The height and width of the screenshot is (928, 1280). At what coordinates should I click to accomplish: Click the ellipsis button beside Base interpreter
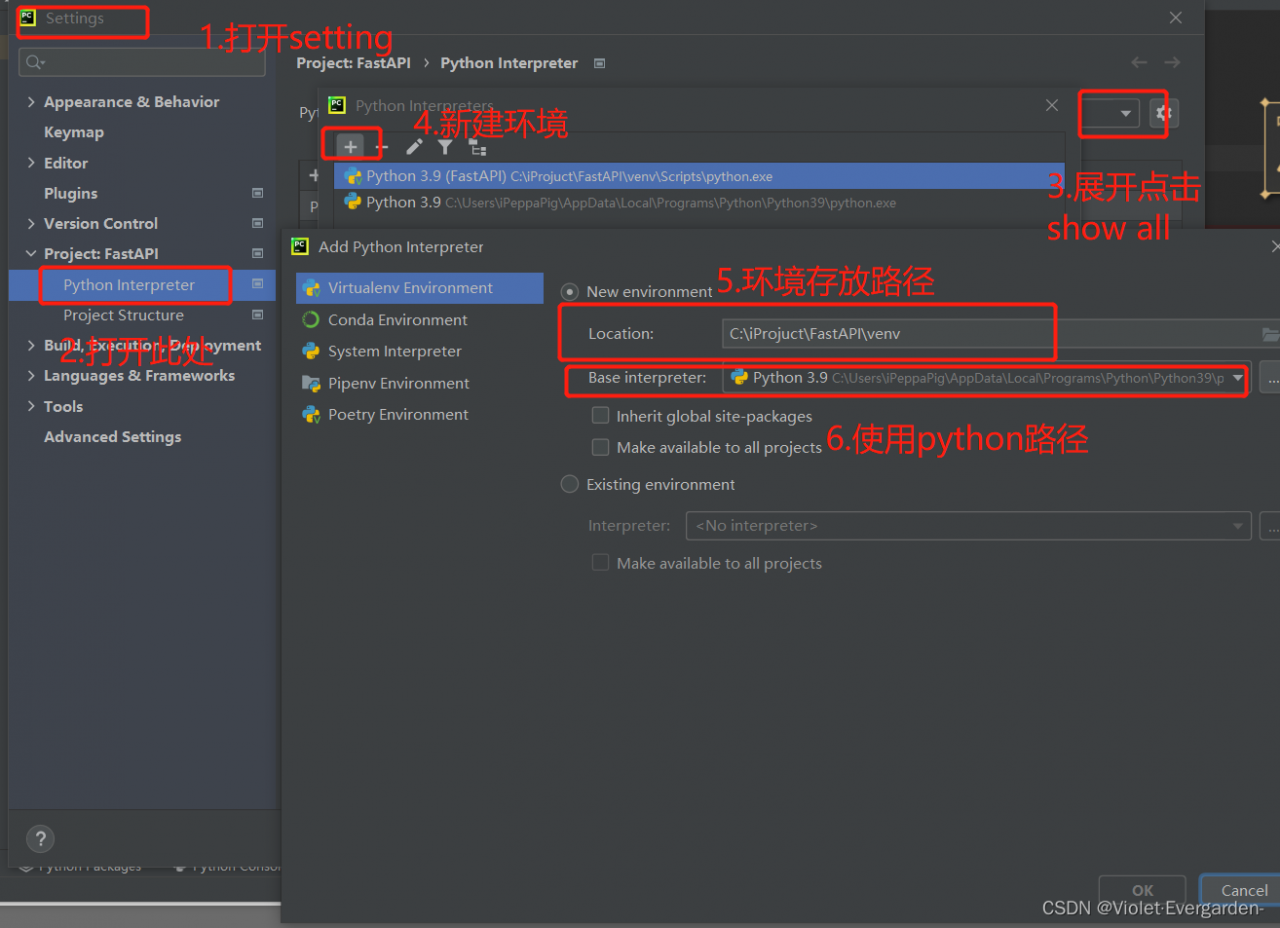[x=1270, y=379]
